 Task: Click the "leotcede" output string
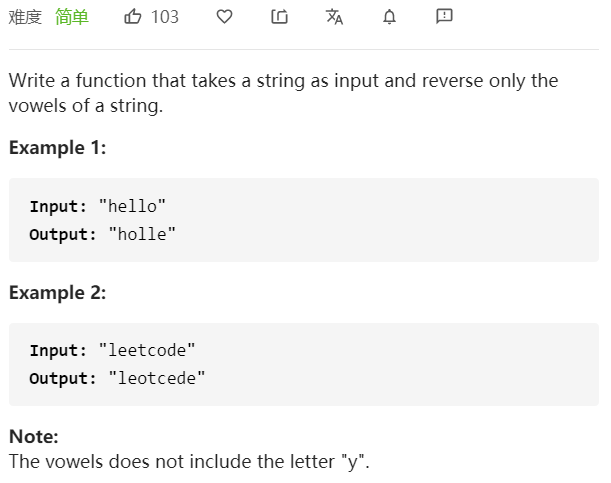point(157,378)
